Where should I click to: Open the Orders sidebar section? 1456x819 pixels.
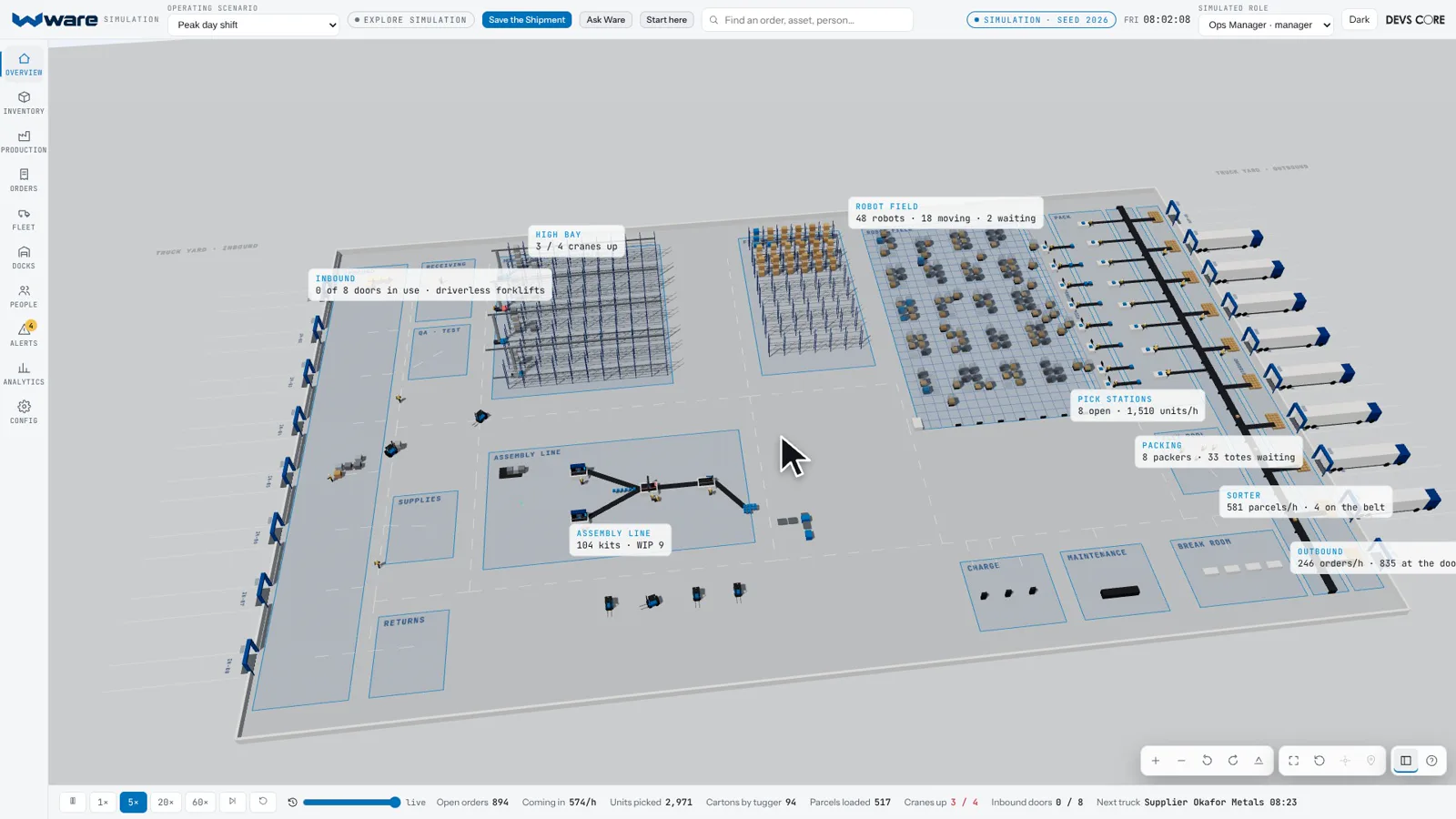coord(24,180)
